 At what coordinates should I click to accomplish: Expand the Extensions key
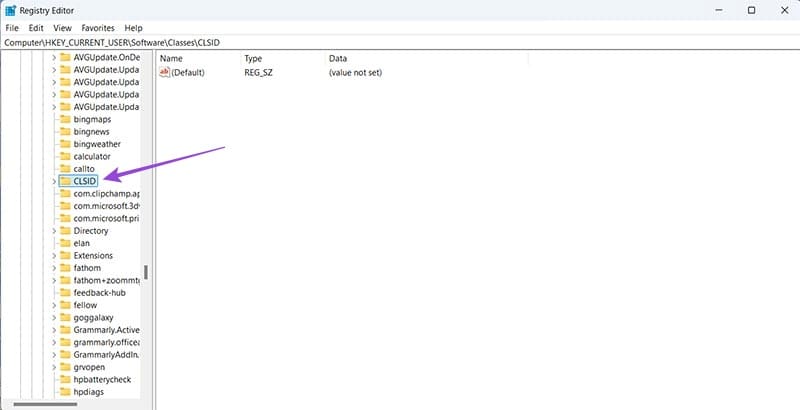point(54,255)
